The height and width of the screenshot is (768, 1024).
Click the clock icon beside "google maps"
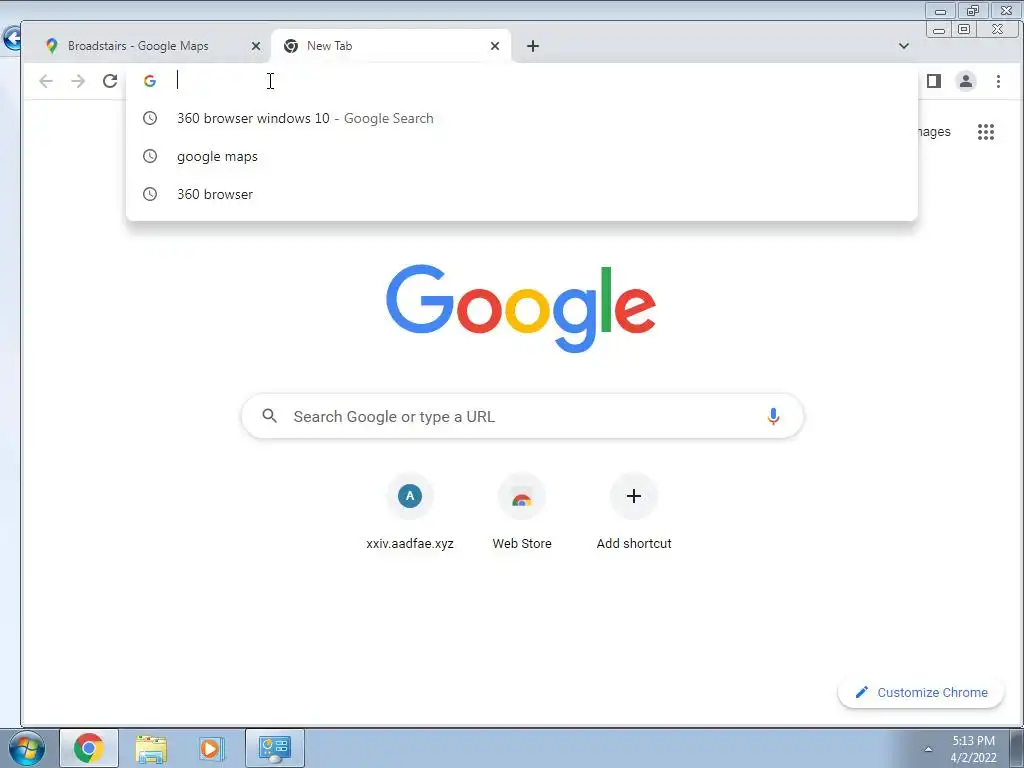click(150, 156)
